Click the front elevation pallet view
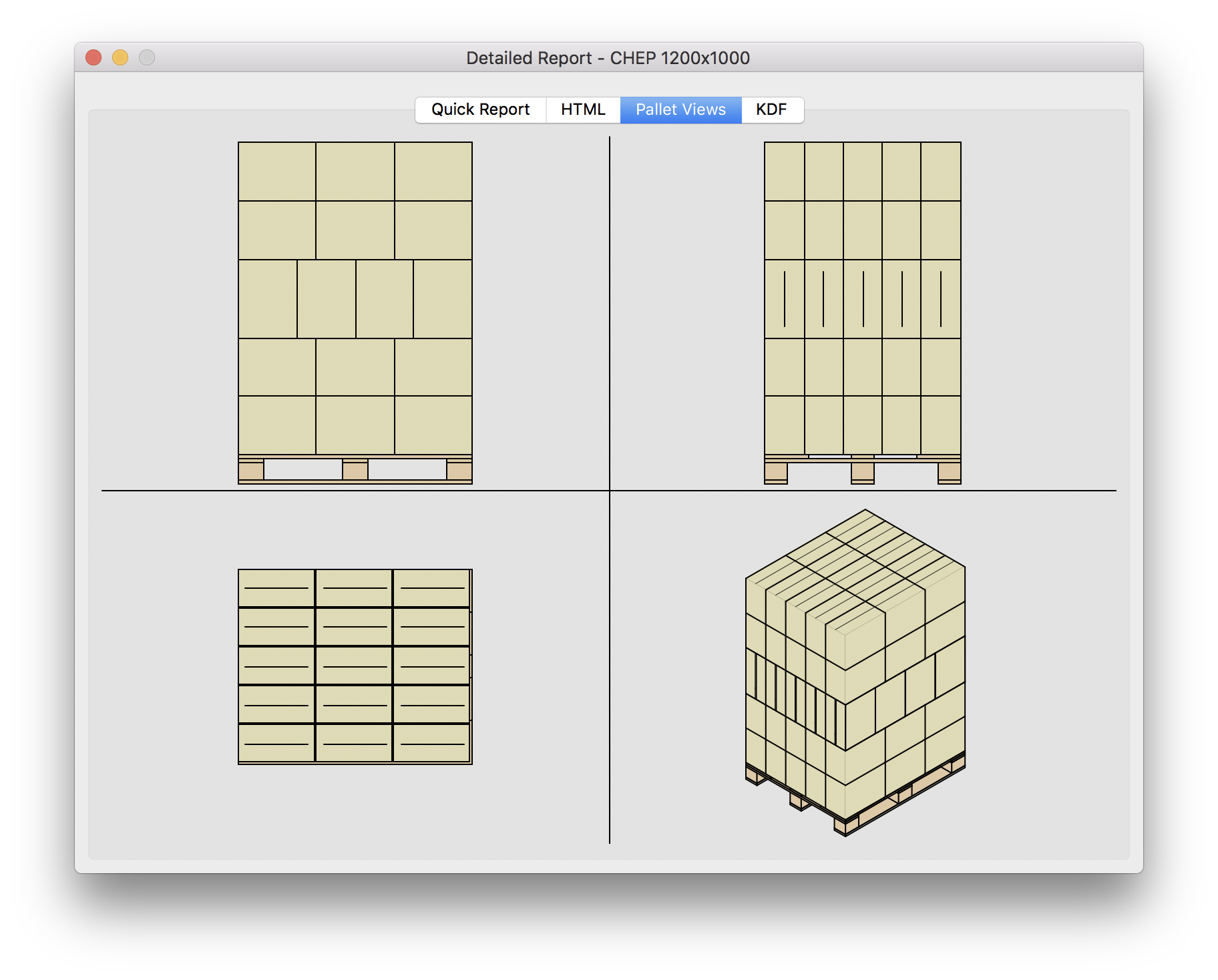Viewport: 1218px width, 980px height. [x=355, y=312]
